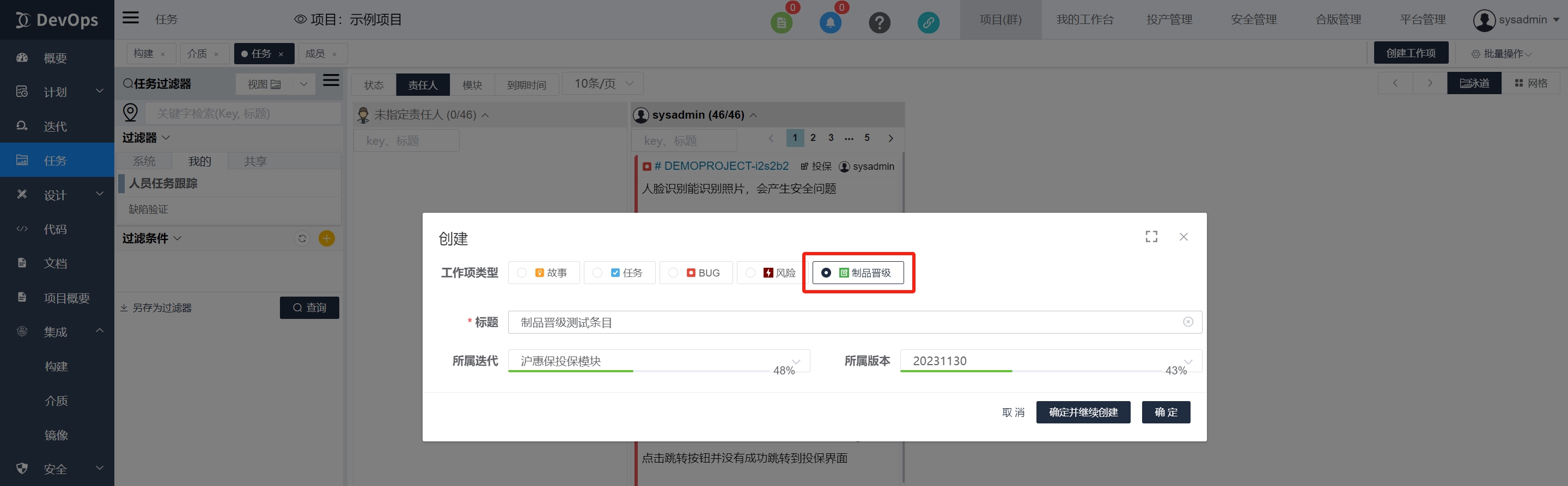Select the 故事 work item type
This screenshot has width=1568, height=486.
tap(544, 273)
